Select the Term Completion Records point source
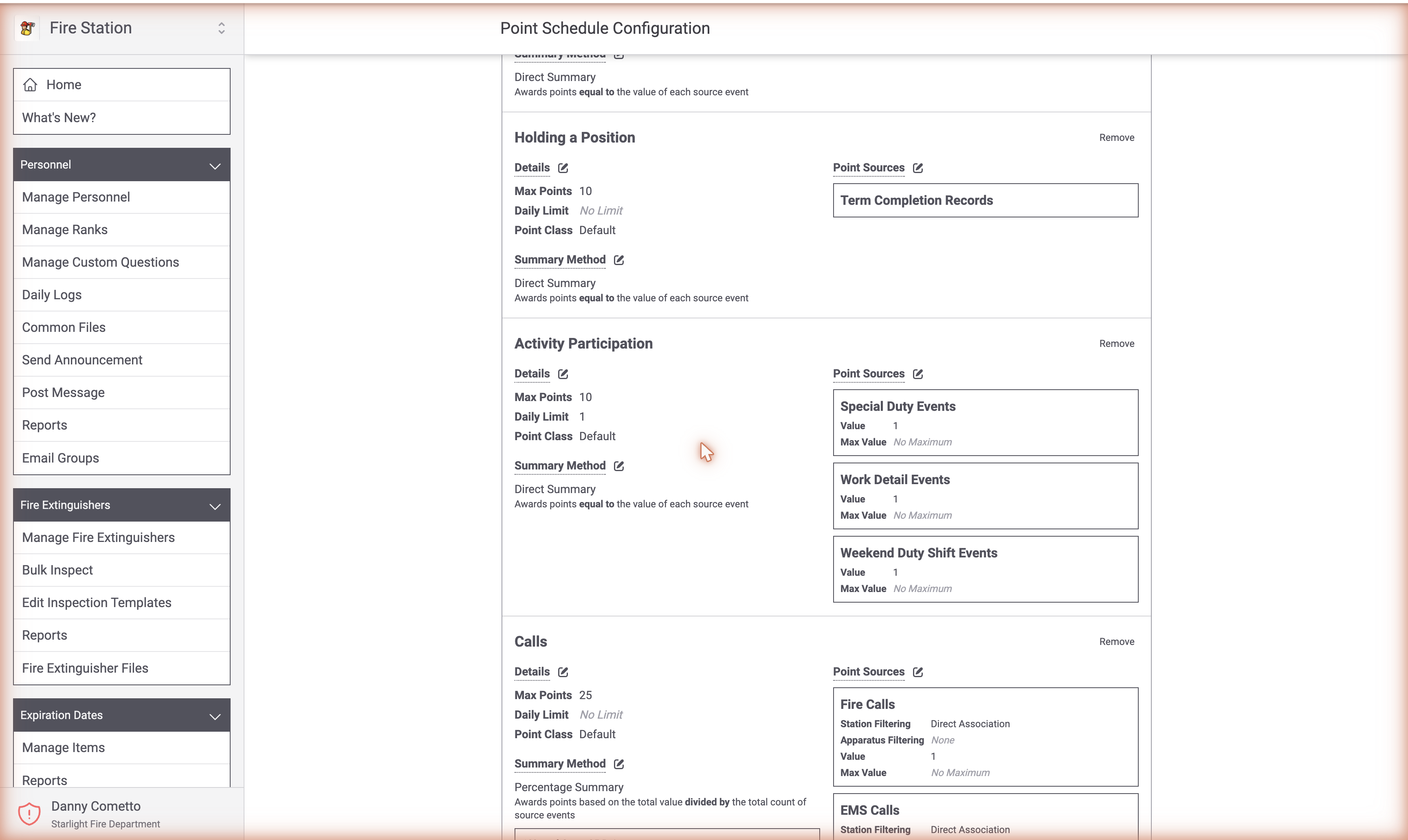The width and height of the screenshot is (1408, 840). click(x=986, y=200)
